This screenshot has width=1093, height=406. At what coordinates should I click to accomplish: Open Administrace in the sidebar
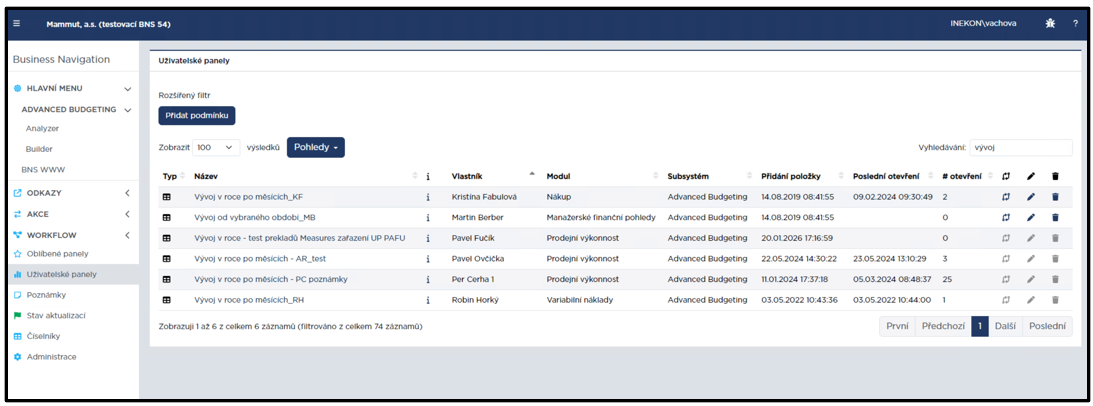pos(51,356)
